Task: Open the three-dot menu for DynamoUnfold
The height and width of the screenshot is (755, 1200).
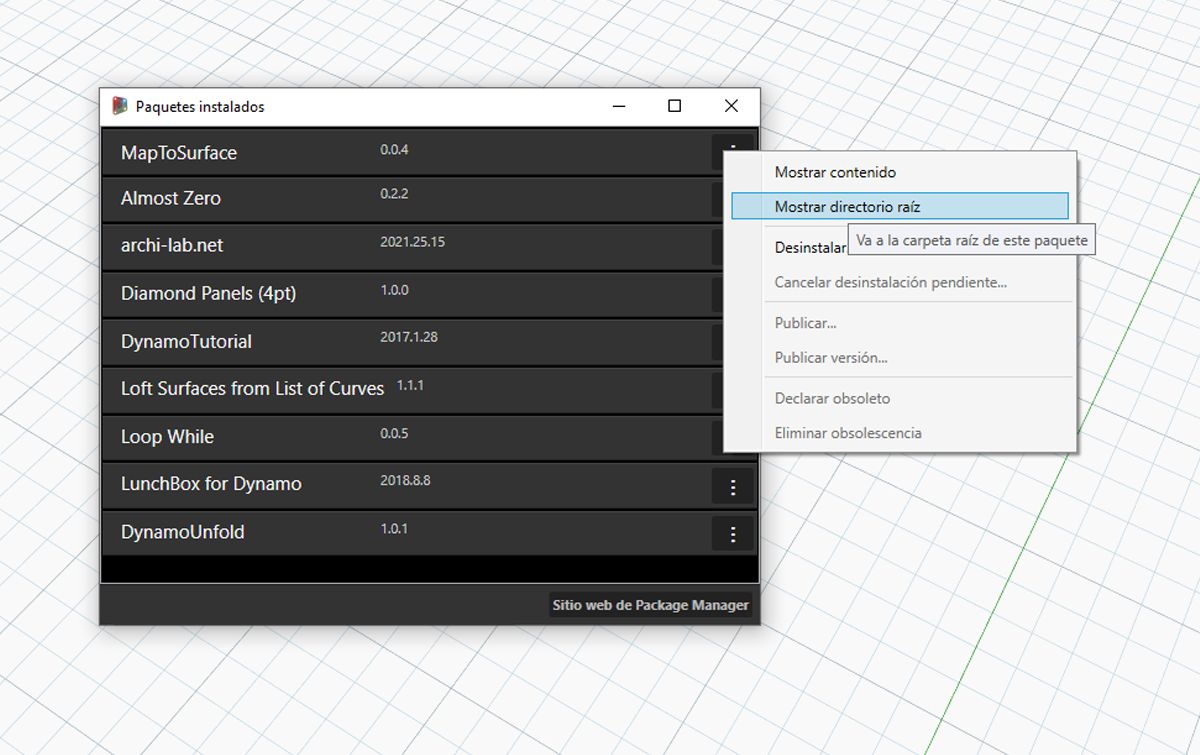Action: tap(733, 534)
